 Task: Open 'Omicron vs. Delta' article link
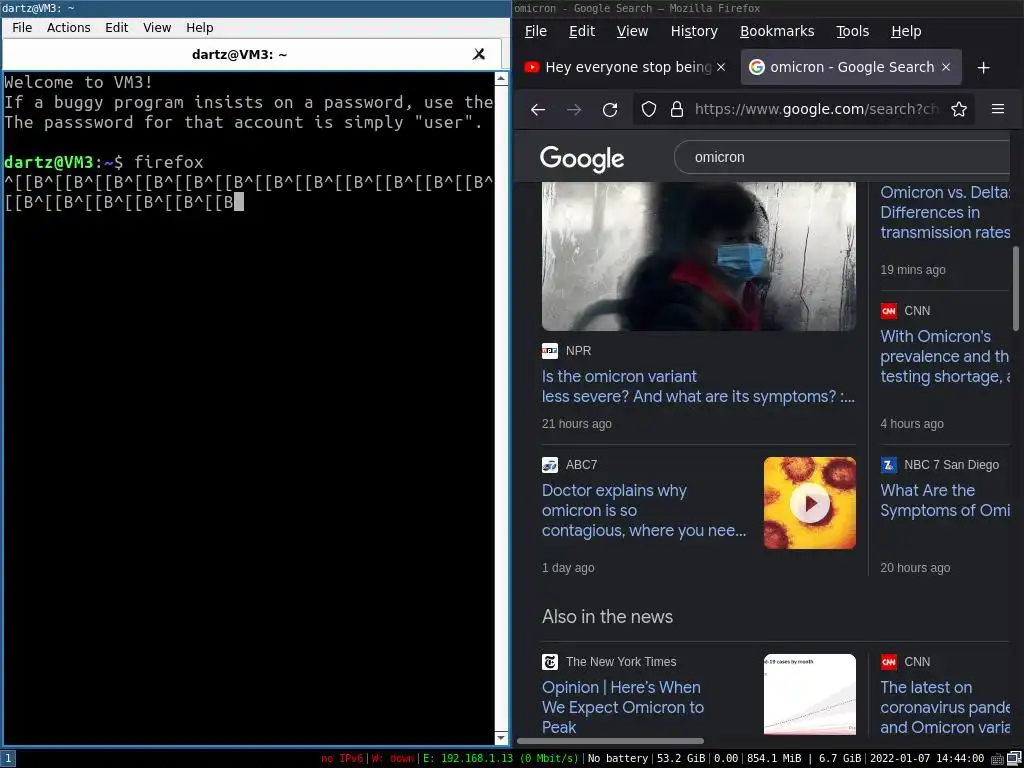pyautogui.click(x=945, y=212)
